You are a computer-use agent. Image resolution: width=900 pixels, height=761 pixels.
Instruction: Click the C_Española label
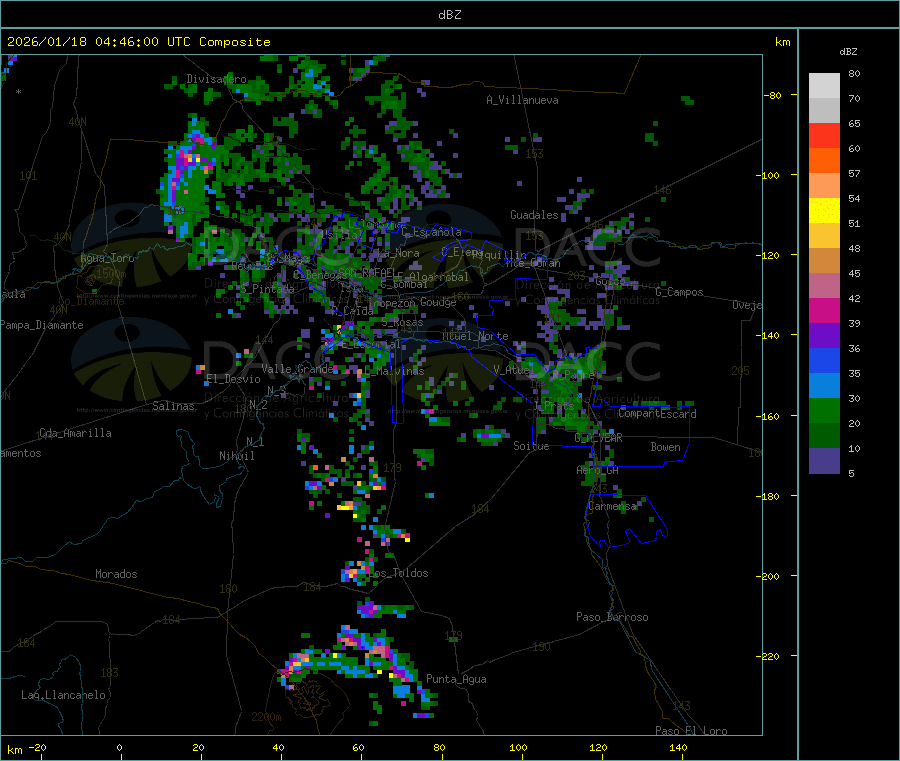click(432, 232)
